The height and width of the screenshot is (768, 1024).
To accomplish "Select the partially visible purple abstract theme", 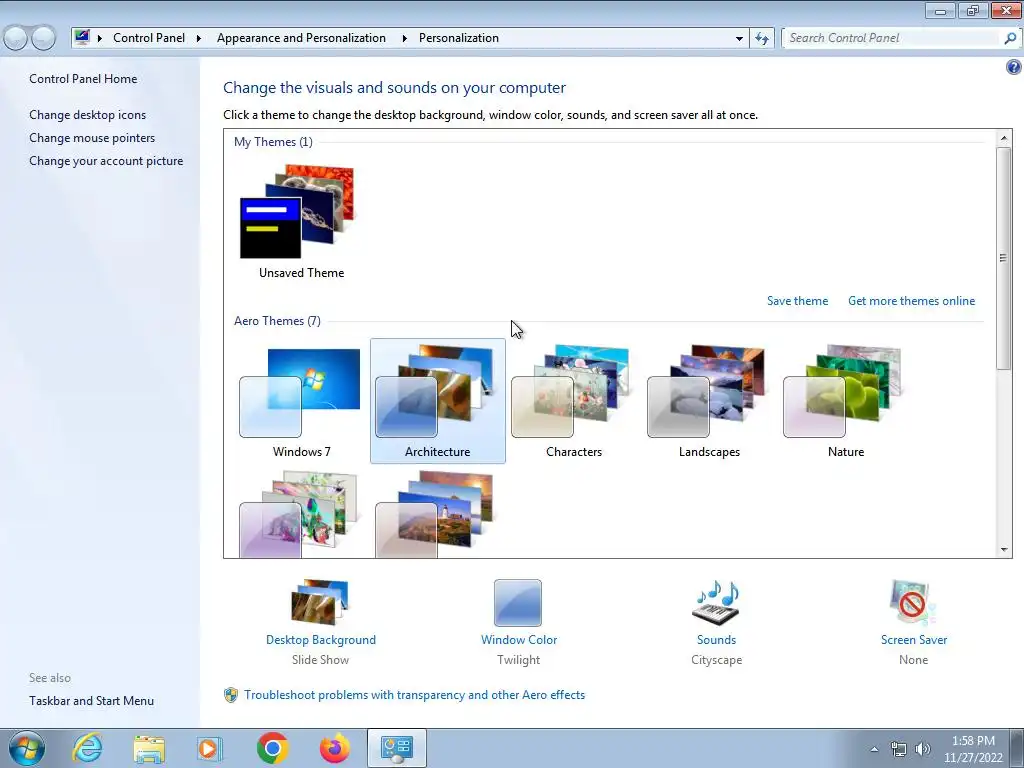I will click(298, 514).
